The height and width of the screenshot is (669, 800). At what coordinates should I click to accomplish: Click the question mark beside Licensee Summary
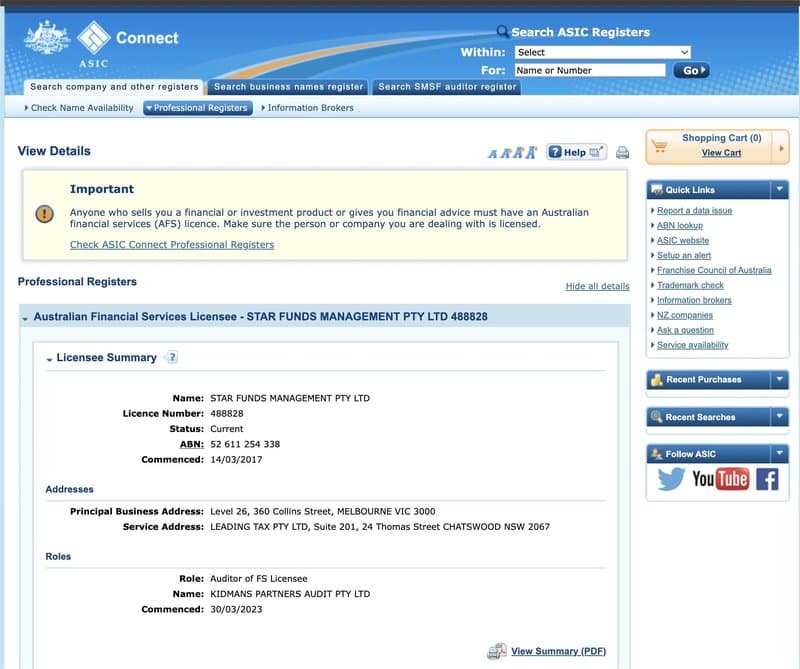pos(172,357)
